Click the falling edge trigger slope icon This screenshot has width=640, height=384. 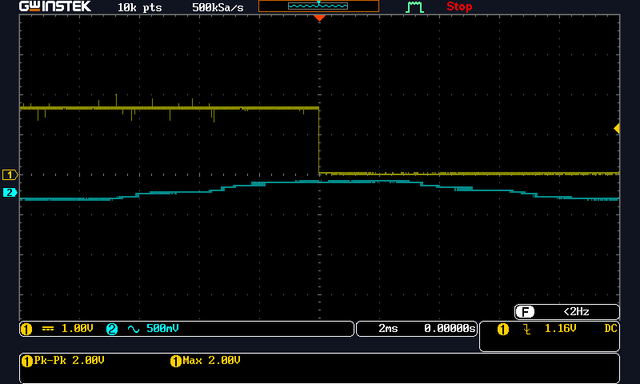tap(527, 329)
